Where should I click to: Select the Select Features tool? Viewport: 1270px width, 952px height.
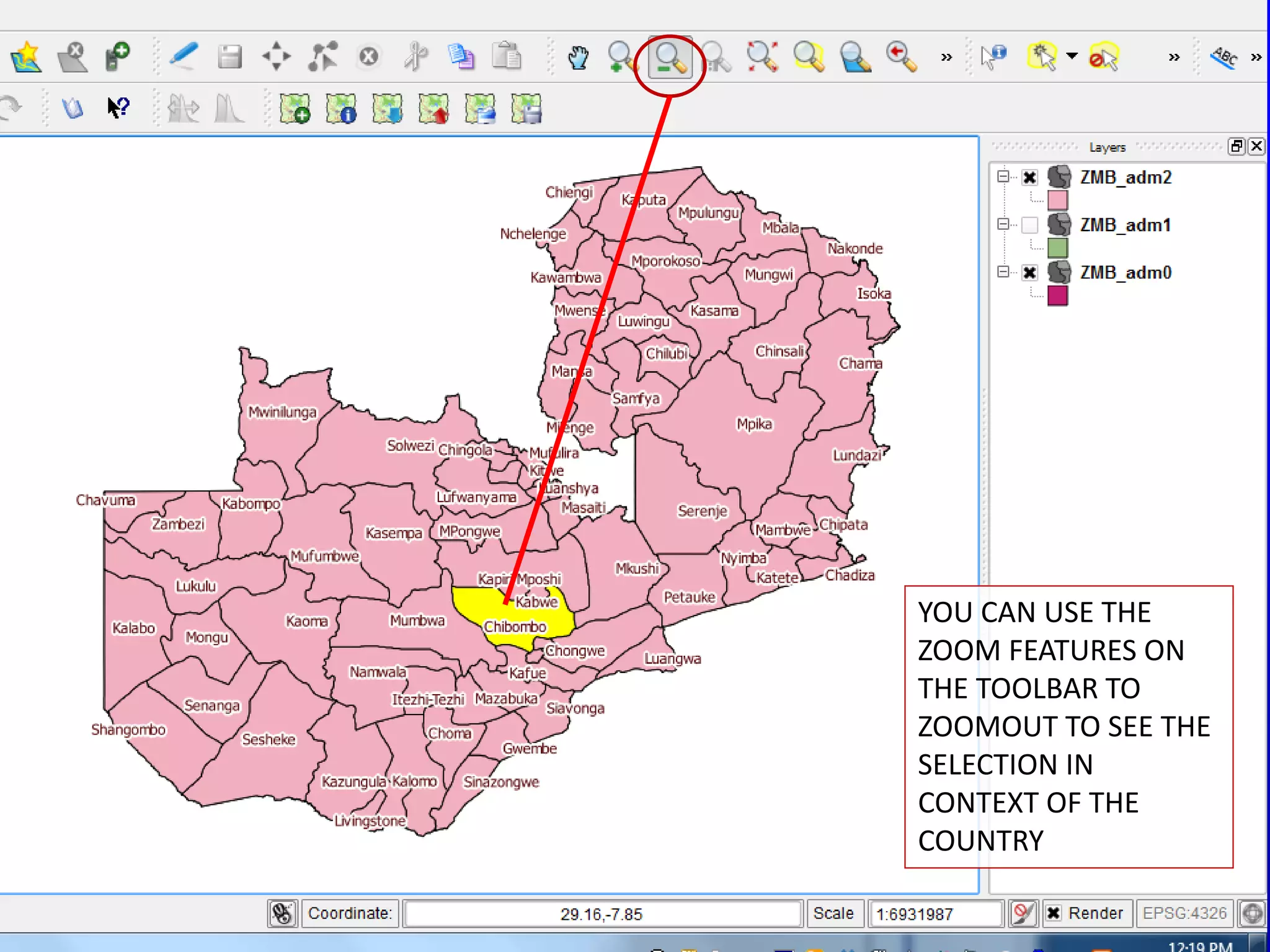[1042, 57]
